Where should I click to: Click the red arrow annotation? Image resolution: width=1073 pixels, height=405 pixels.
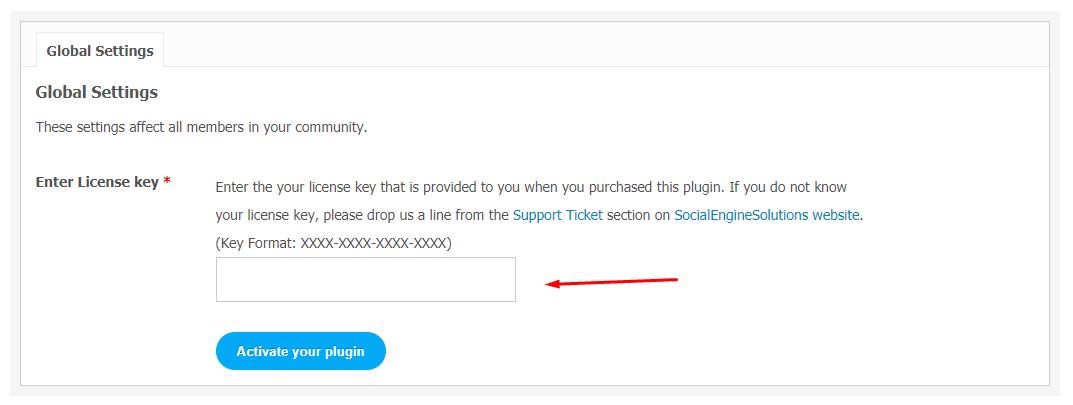[x=611, y=281]
